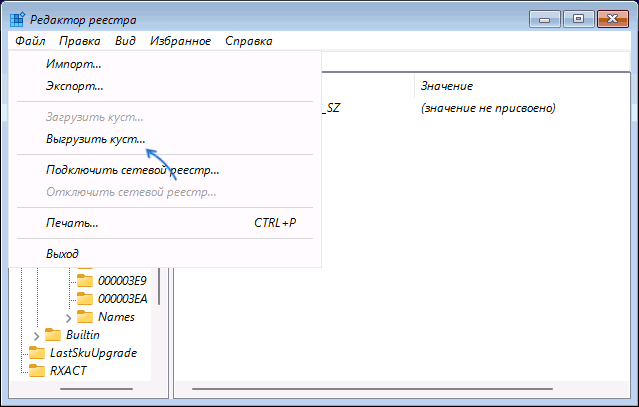Click the Names key folder icon
The height and width of the screenshot is (407, 639).
[x=84, y=317]
